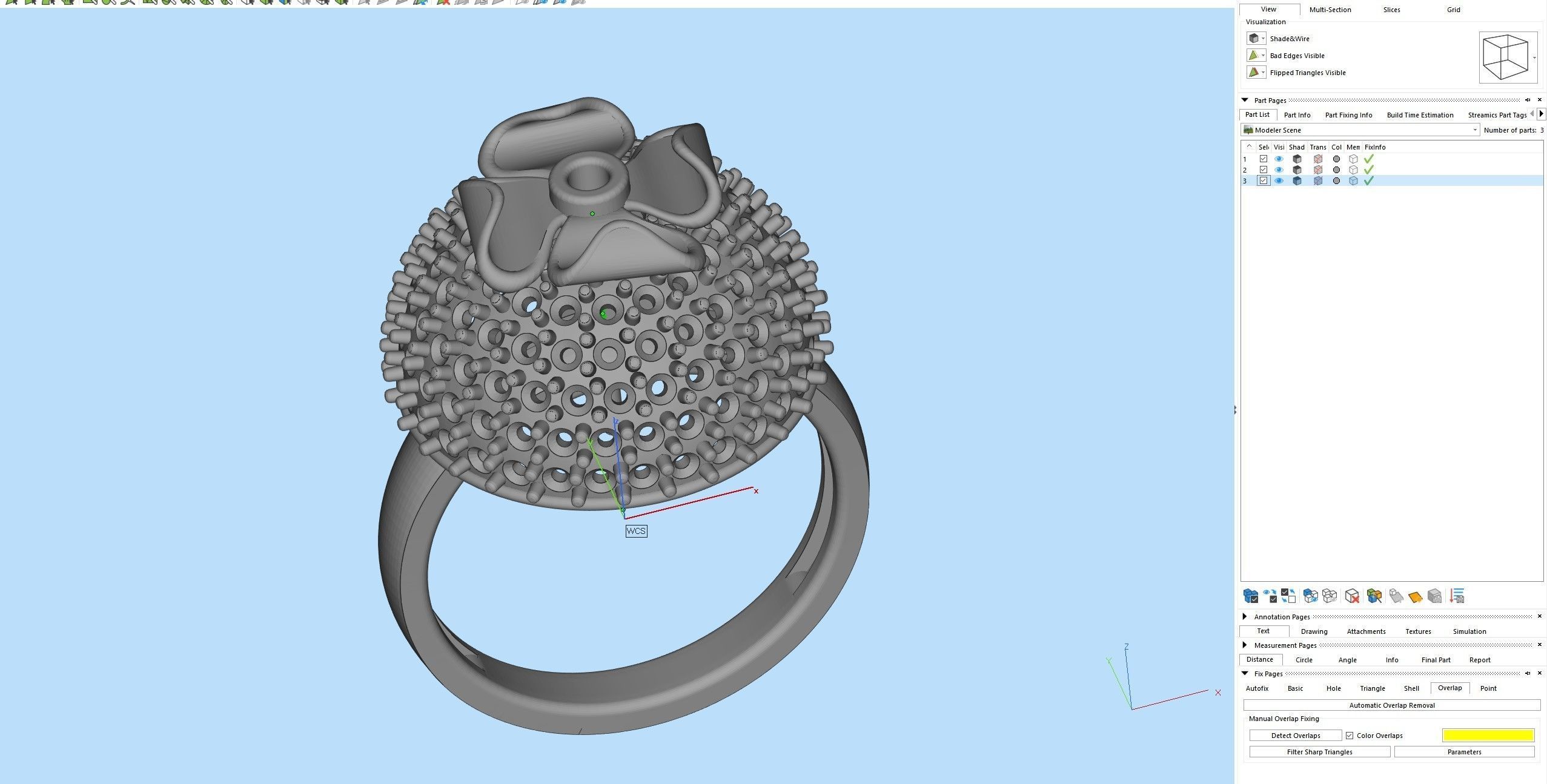1547x784 pixels.
Task: Switch to the Build Time Estimation tab
Action: 1420,115
